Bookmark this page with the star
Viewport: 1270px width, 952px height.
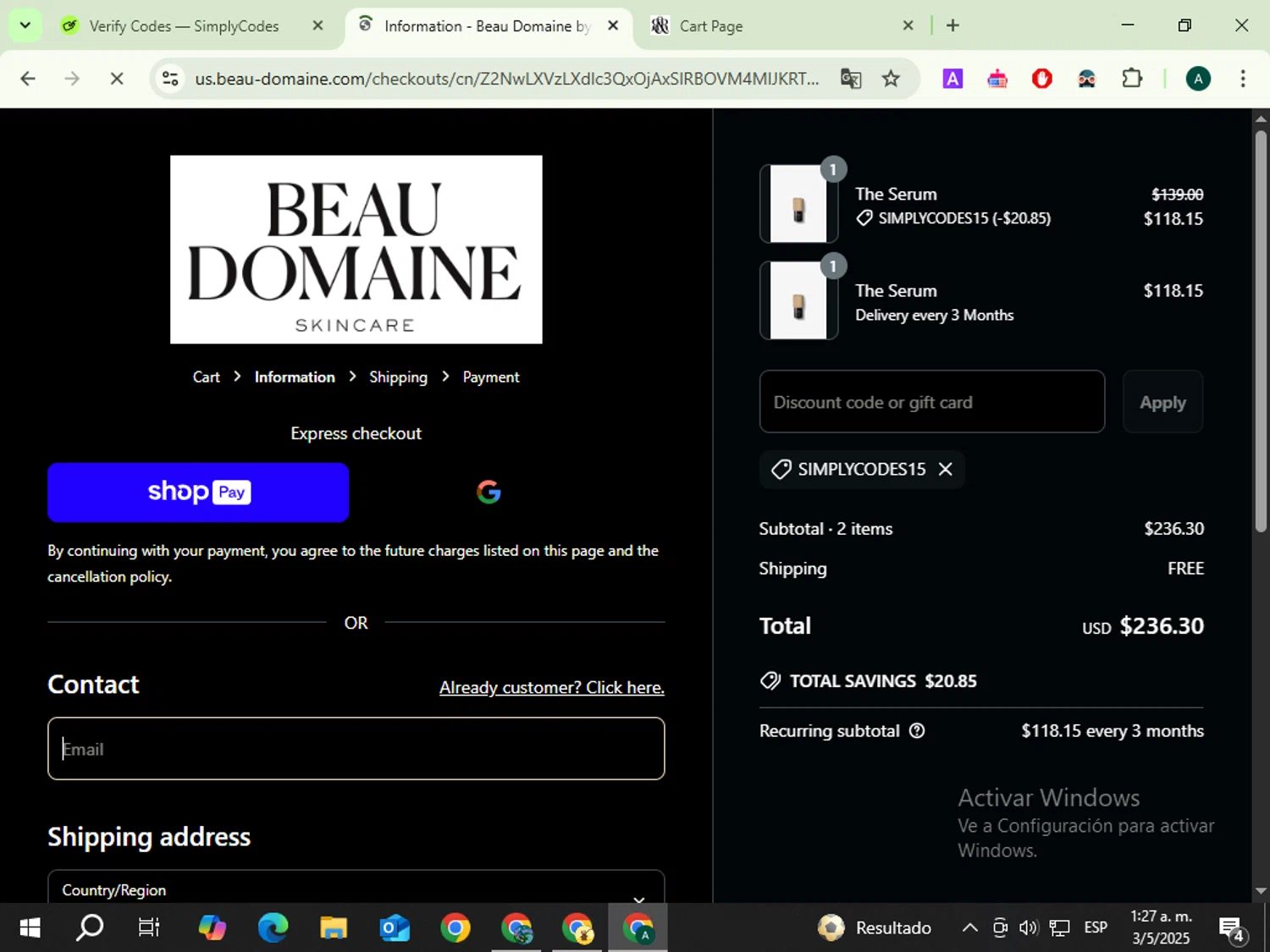(891, 79)
